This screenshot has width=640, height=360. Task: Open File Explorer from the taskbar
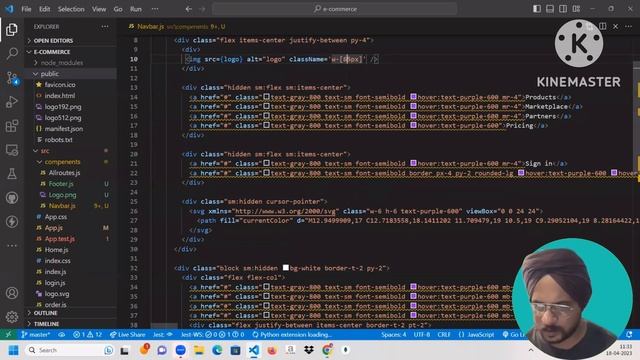[x=199, y=350]
